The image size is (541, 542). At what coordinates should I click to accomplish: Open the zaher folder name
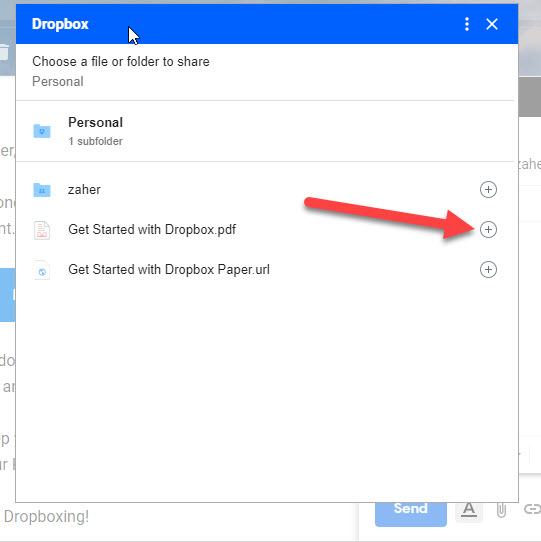pyautogui.click(x=84, y=189)
